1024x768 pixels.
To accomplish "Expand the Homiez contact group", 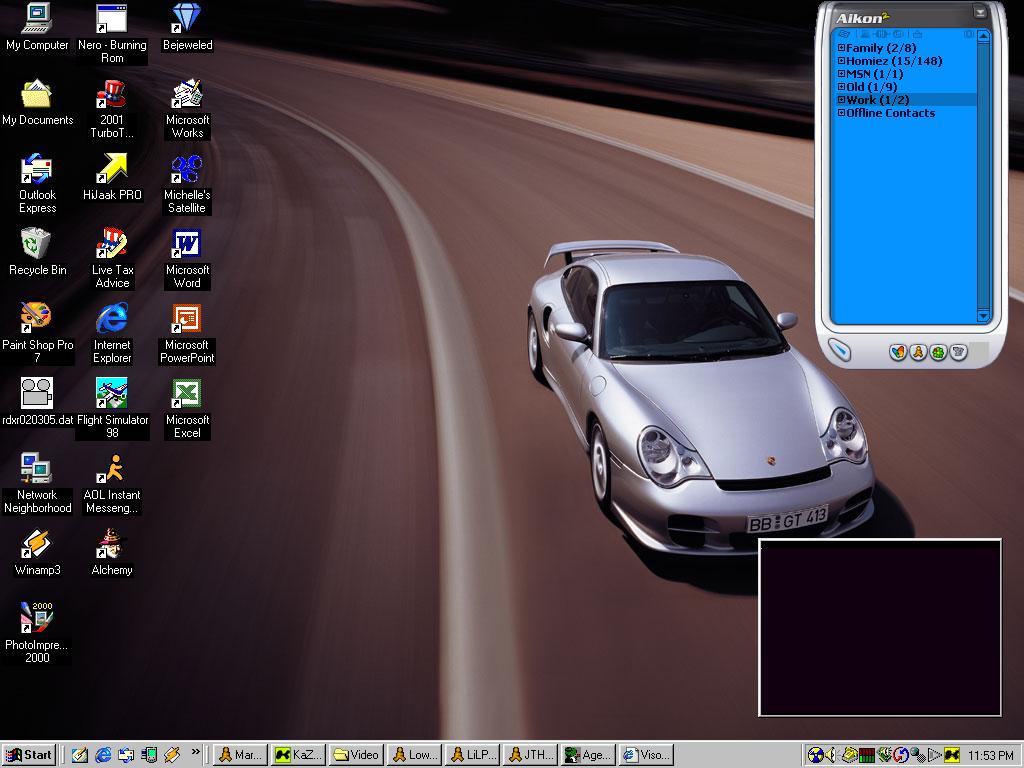I will pyautogui.click(x=842, y=61).
